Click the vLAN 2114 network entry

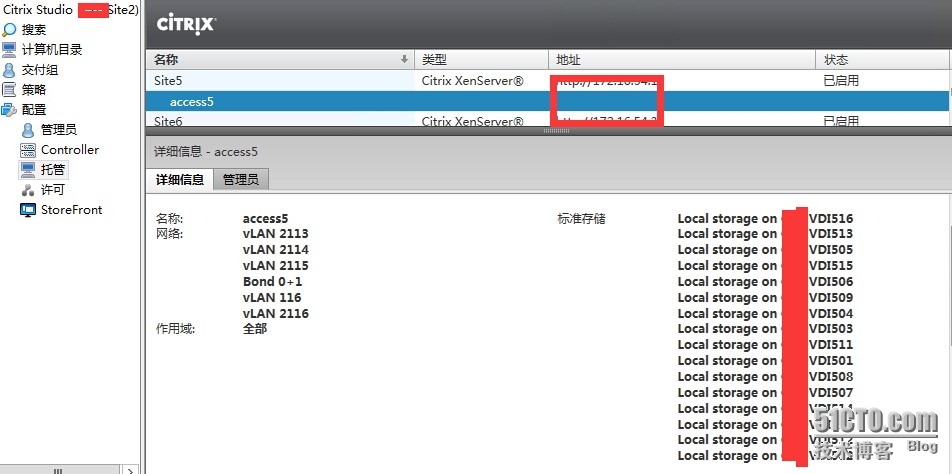[x=276, y=249]
